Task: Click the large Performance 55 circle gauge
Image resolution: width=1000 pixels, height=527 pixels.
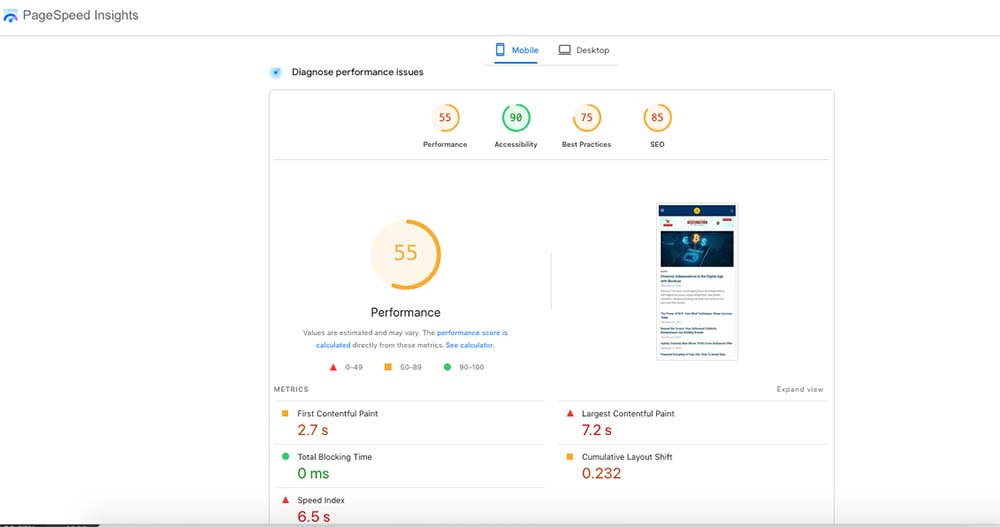Action: pyautogui.click(x=405, y=253)
